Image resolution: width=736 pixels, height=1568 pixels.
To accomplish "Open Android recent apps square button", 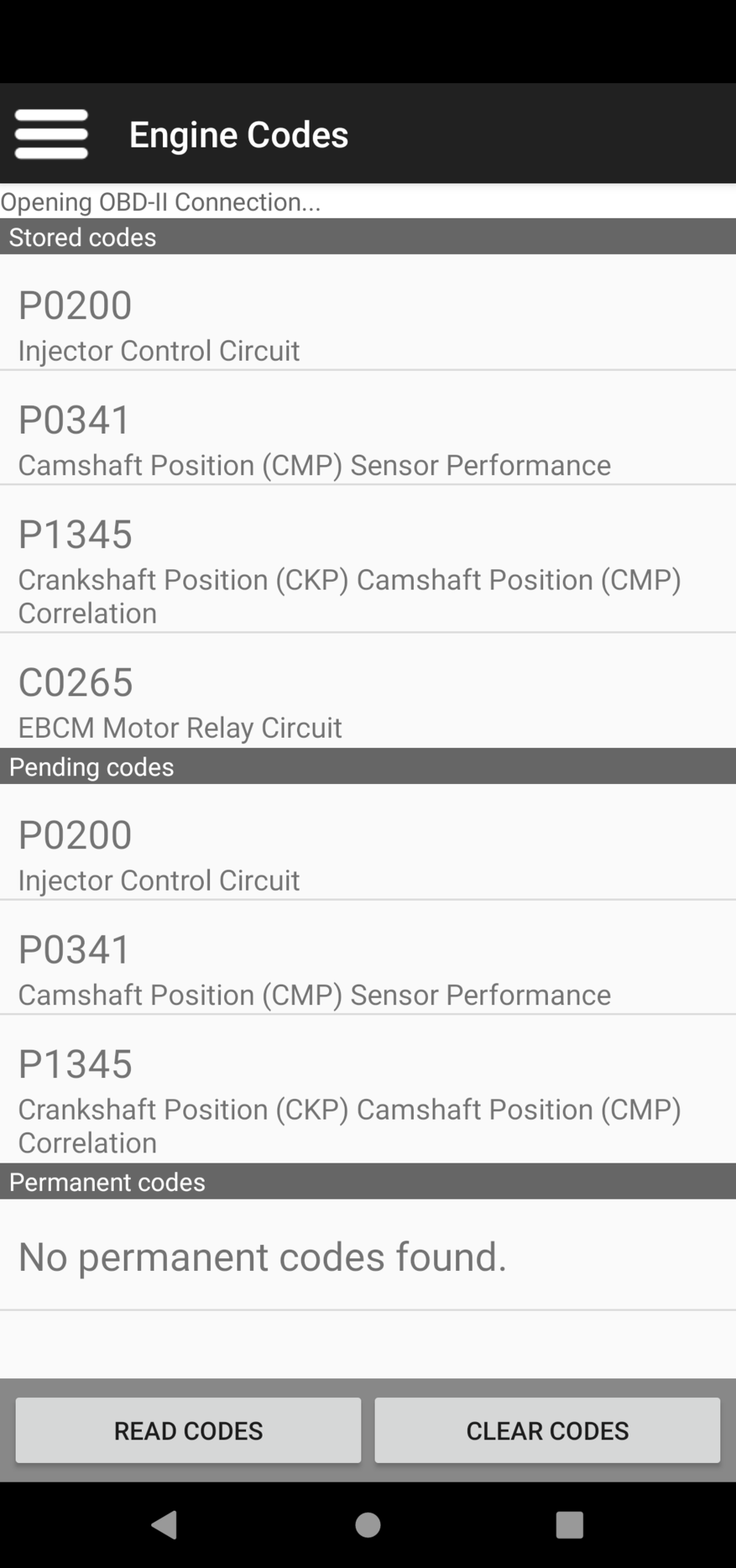I will point(569,1525).
